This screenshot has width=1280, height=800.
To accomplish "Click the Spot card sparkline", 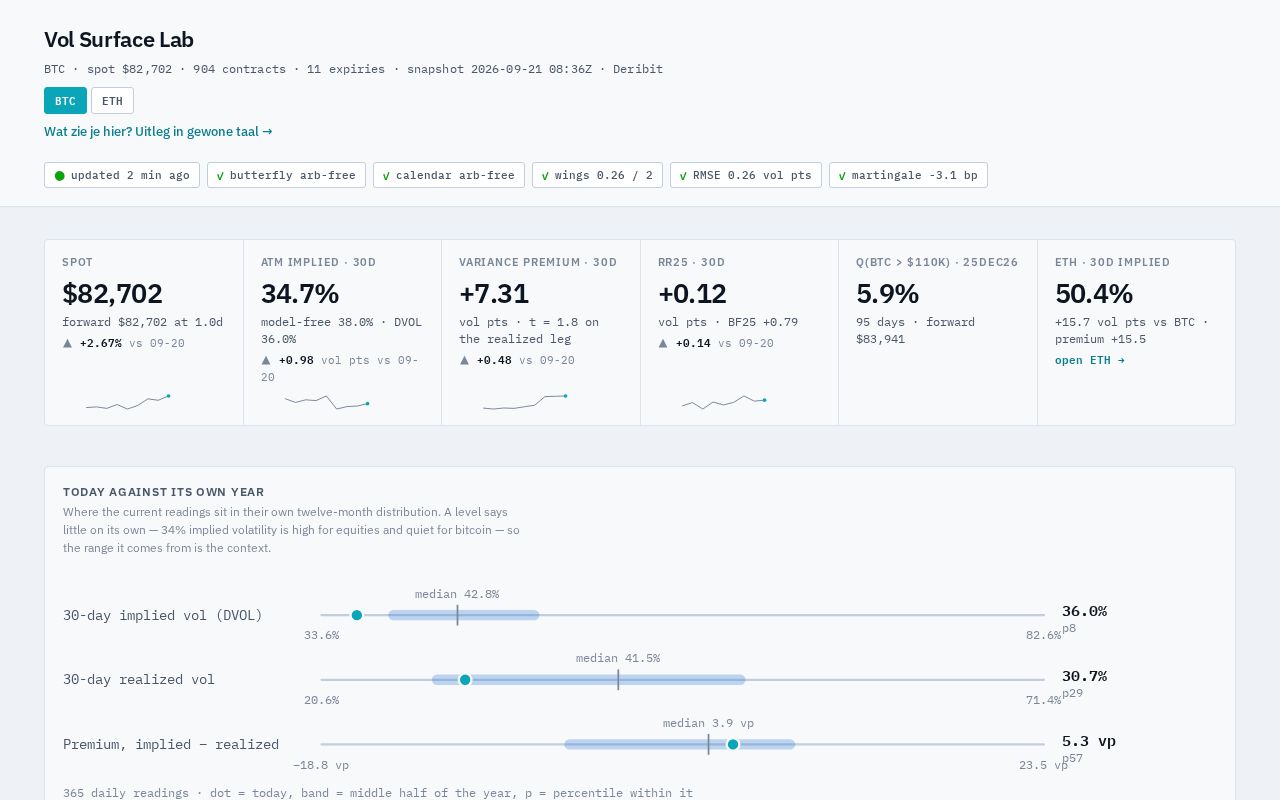I will pos(128,402).
